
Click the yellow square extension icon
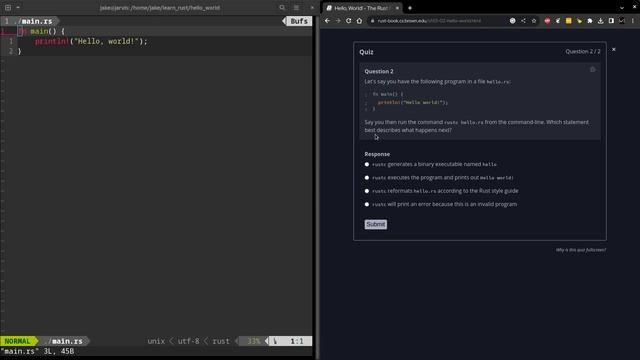click(x=569, y=20)
